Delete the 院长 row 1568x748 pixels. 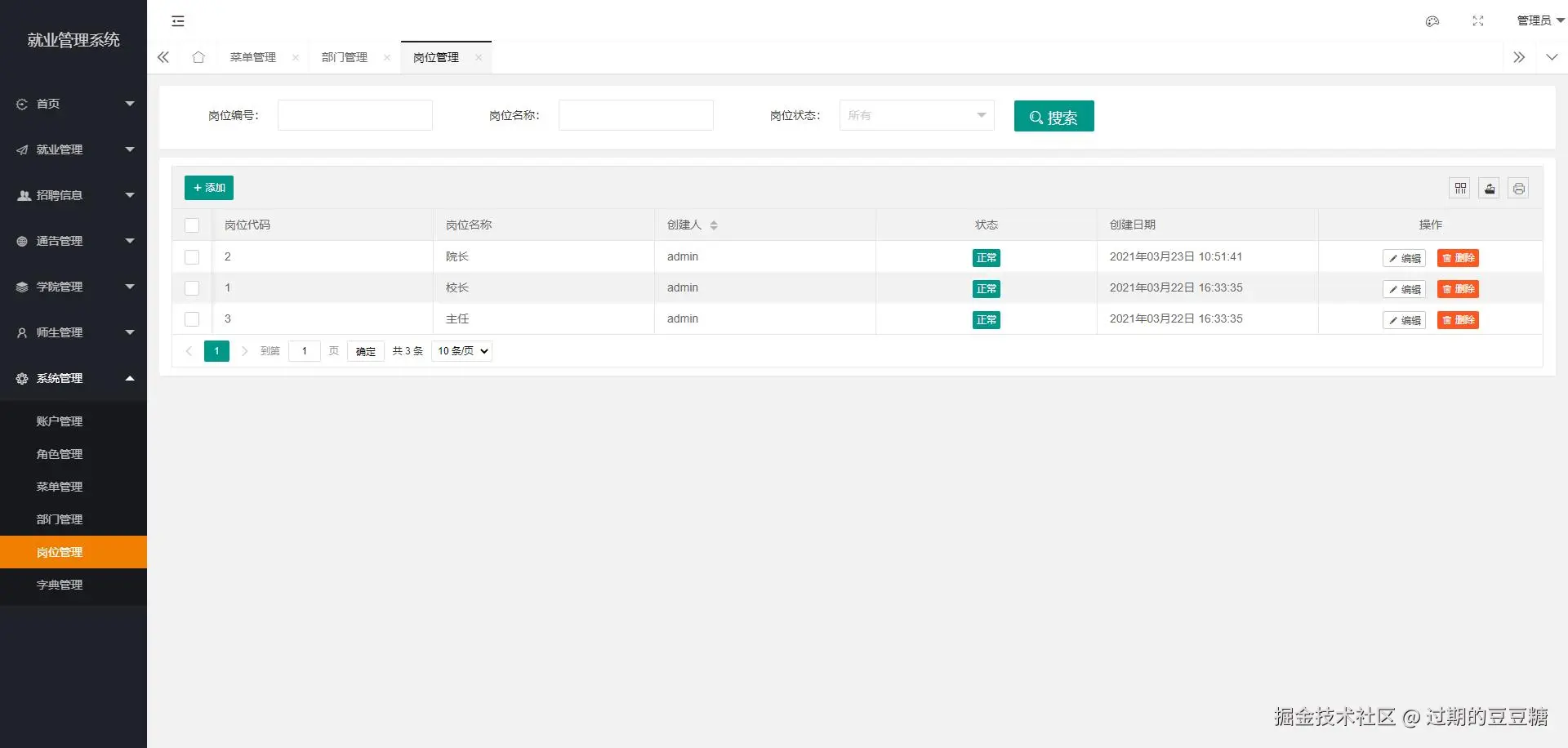tap(1459, 258)
